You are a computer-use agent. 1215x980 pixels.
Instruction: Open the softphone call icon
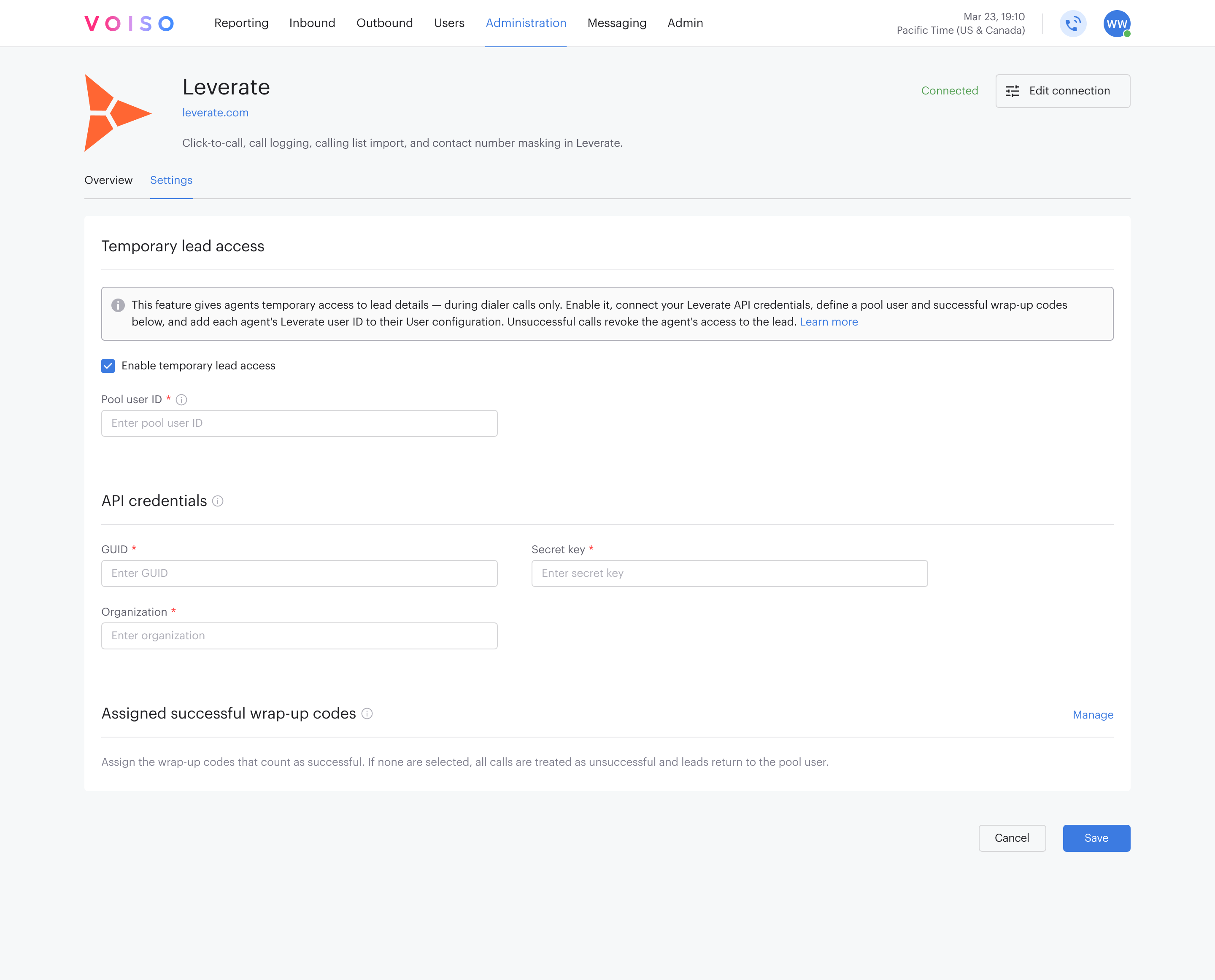tap(1073, 24)
